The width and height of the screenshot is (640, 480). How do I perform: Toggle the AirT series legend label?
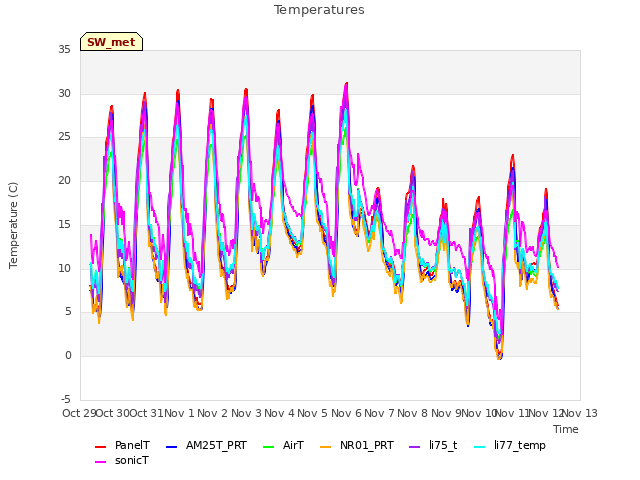(x=293, y=445)
